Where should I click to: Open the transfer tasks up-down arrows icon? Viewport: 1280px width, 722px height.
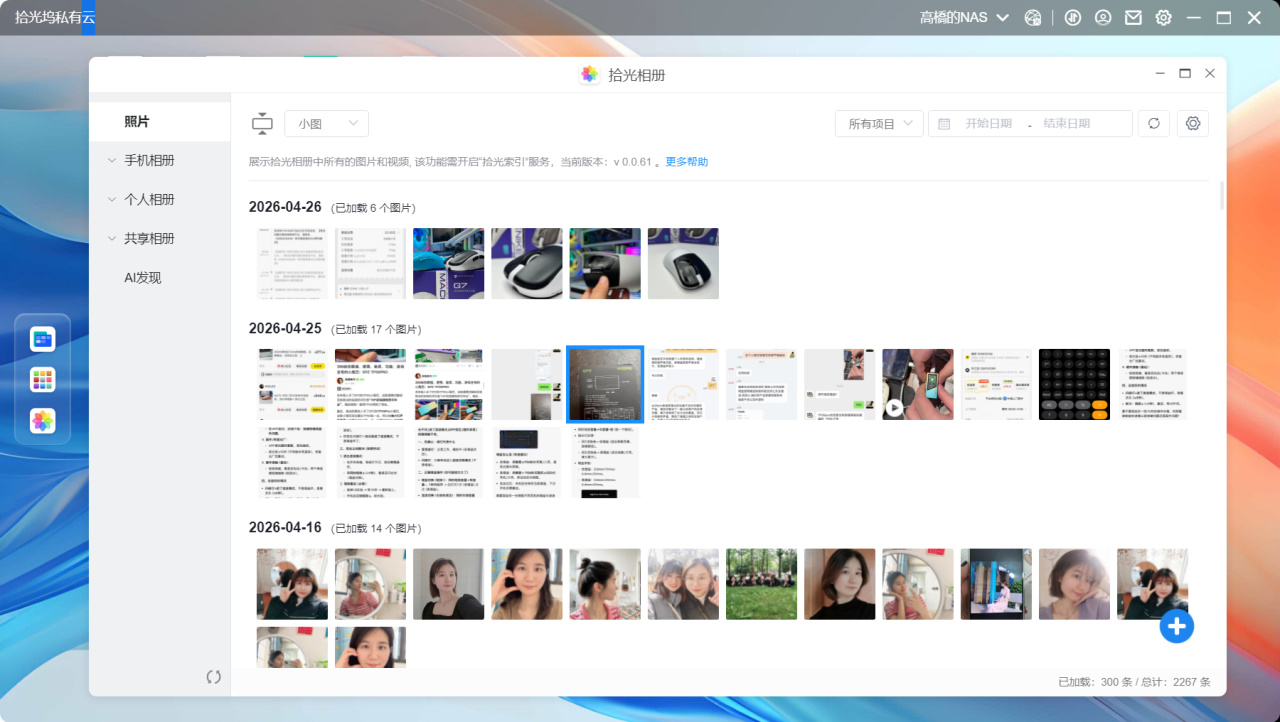click(x=1073, y=17)
